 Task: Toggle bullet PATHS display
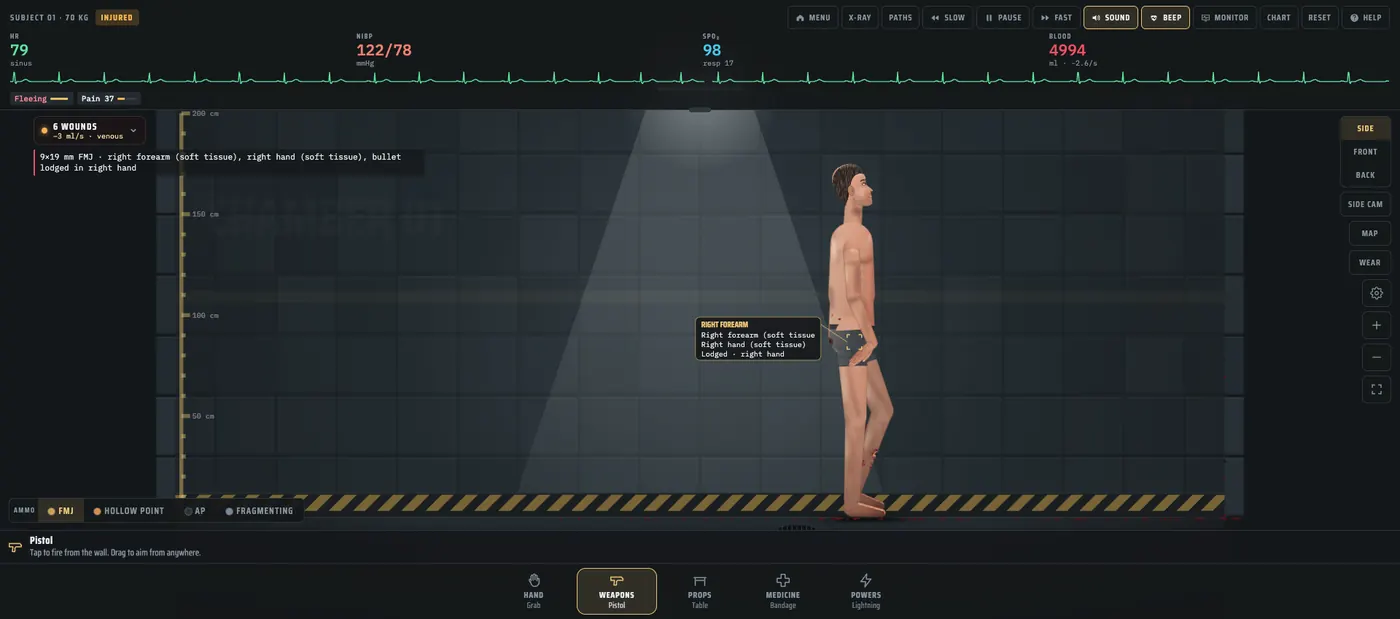900,17
